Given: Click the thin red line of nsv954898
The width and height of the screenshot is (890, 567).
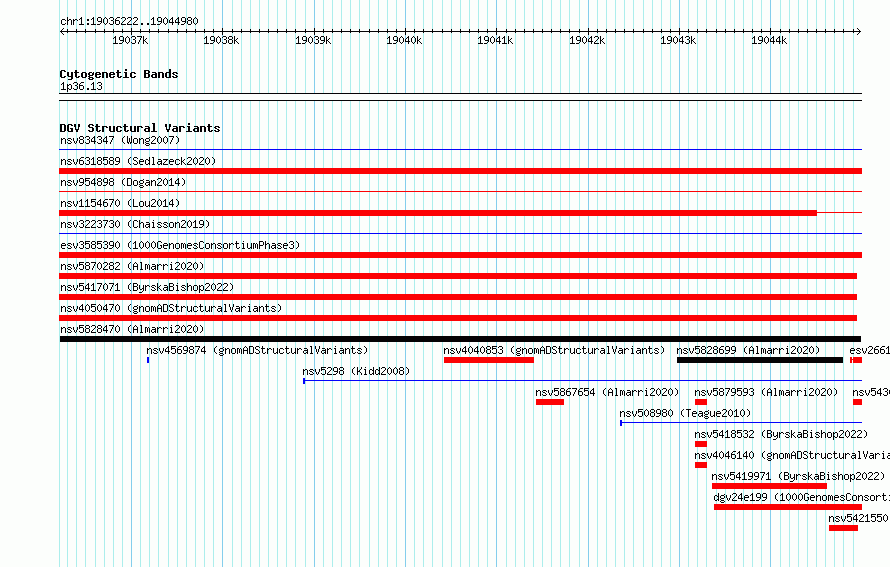Looking at the screenshot, I should coord(460,192).
